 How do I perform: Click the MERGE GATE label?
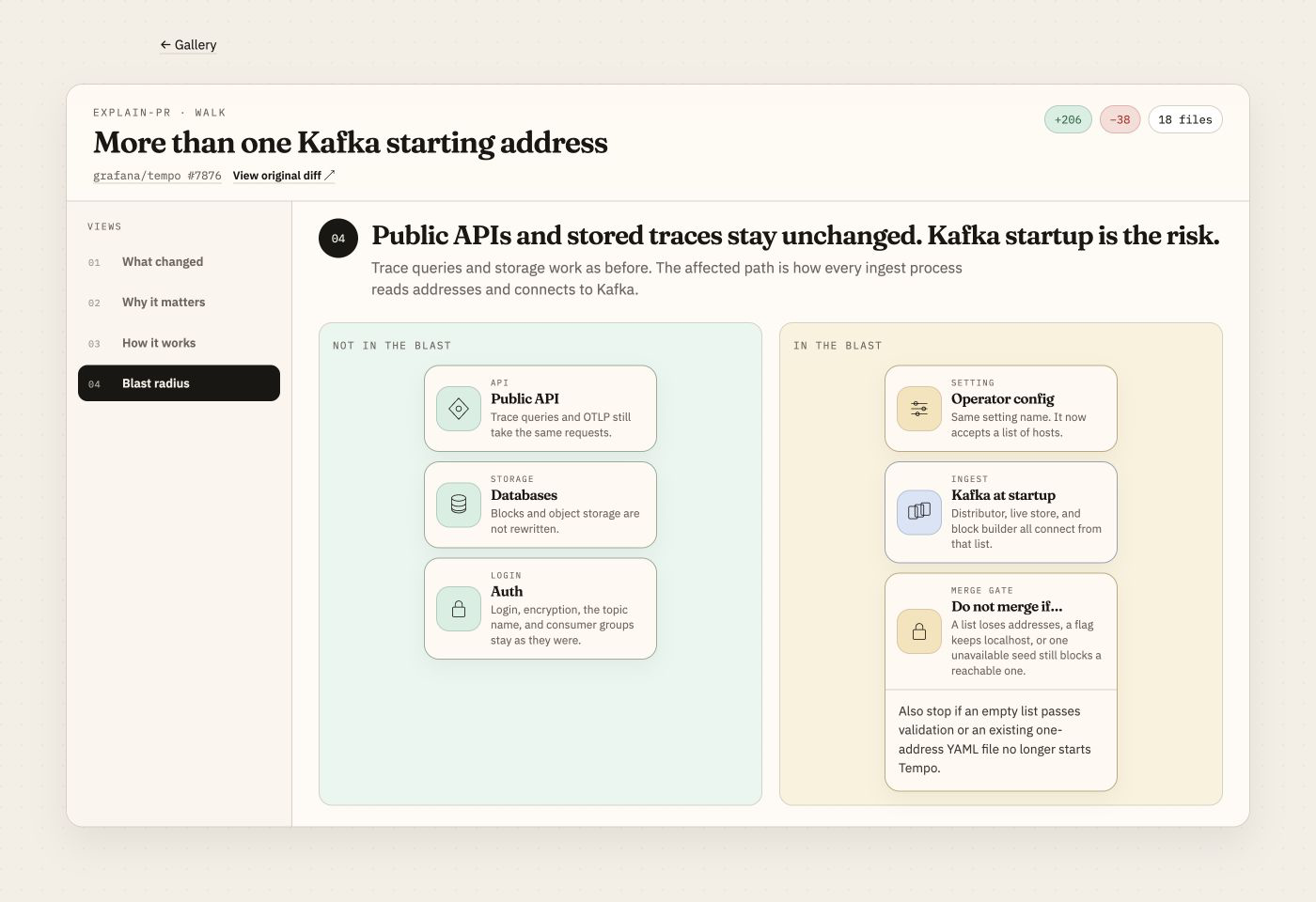[x=982, y=591]
